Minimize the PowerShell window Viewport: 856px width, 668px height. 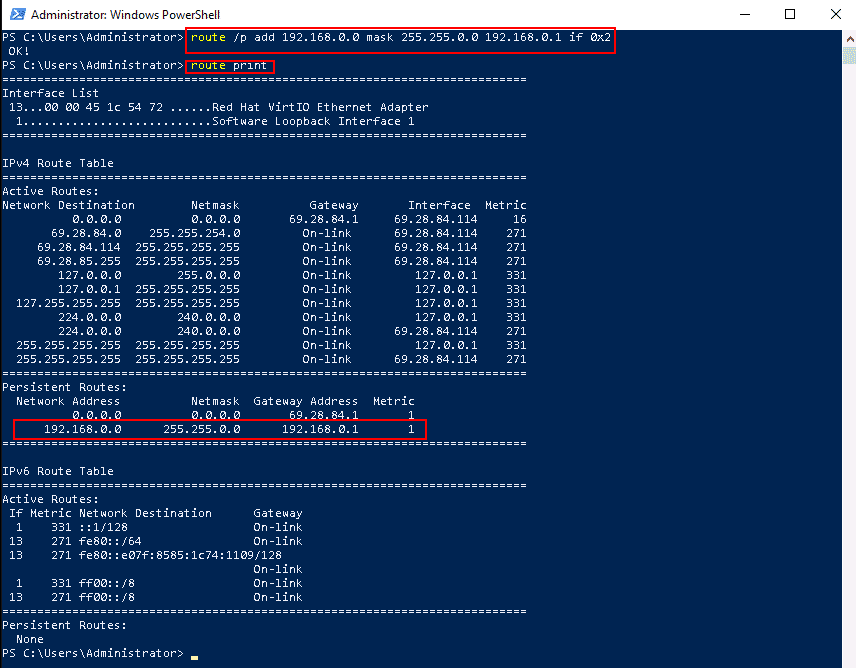[745, 14]
